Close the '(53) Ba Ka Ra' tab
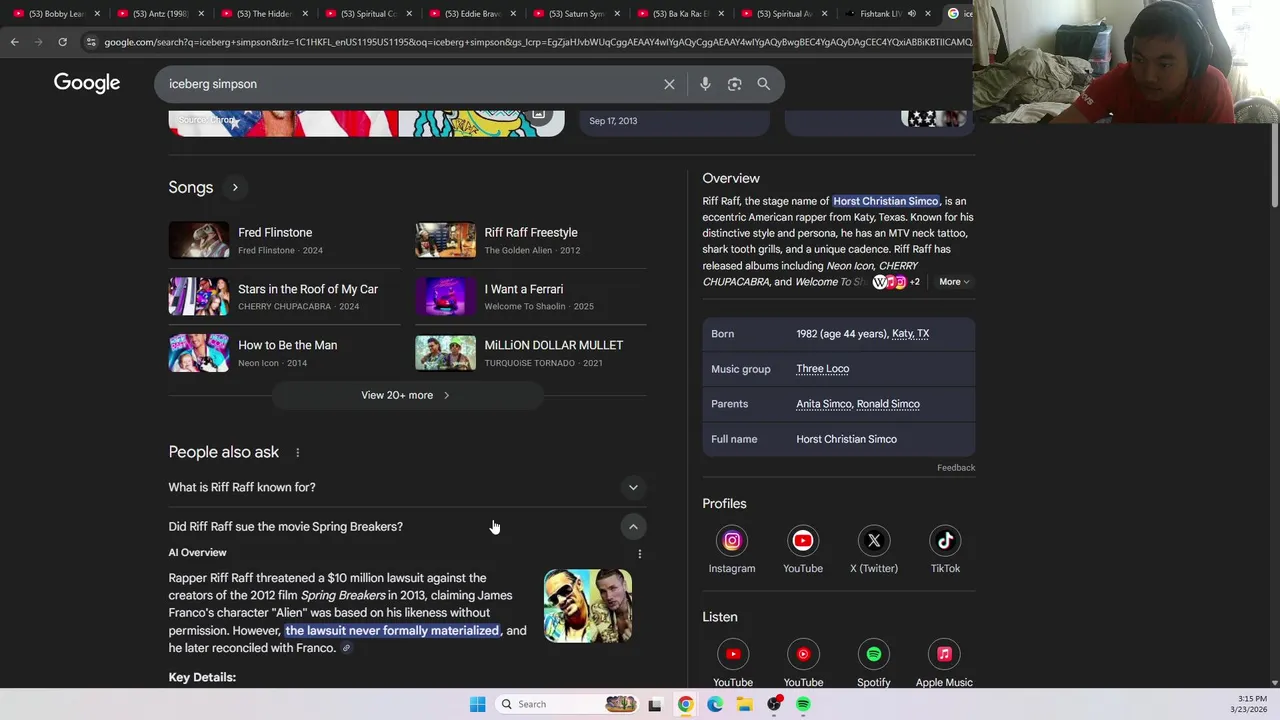This screenshot has height=720, width=1280. click(x=721, y=14)
